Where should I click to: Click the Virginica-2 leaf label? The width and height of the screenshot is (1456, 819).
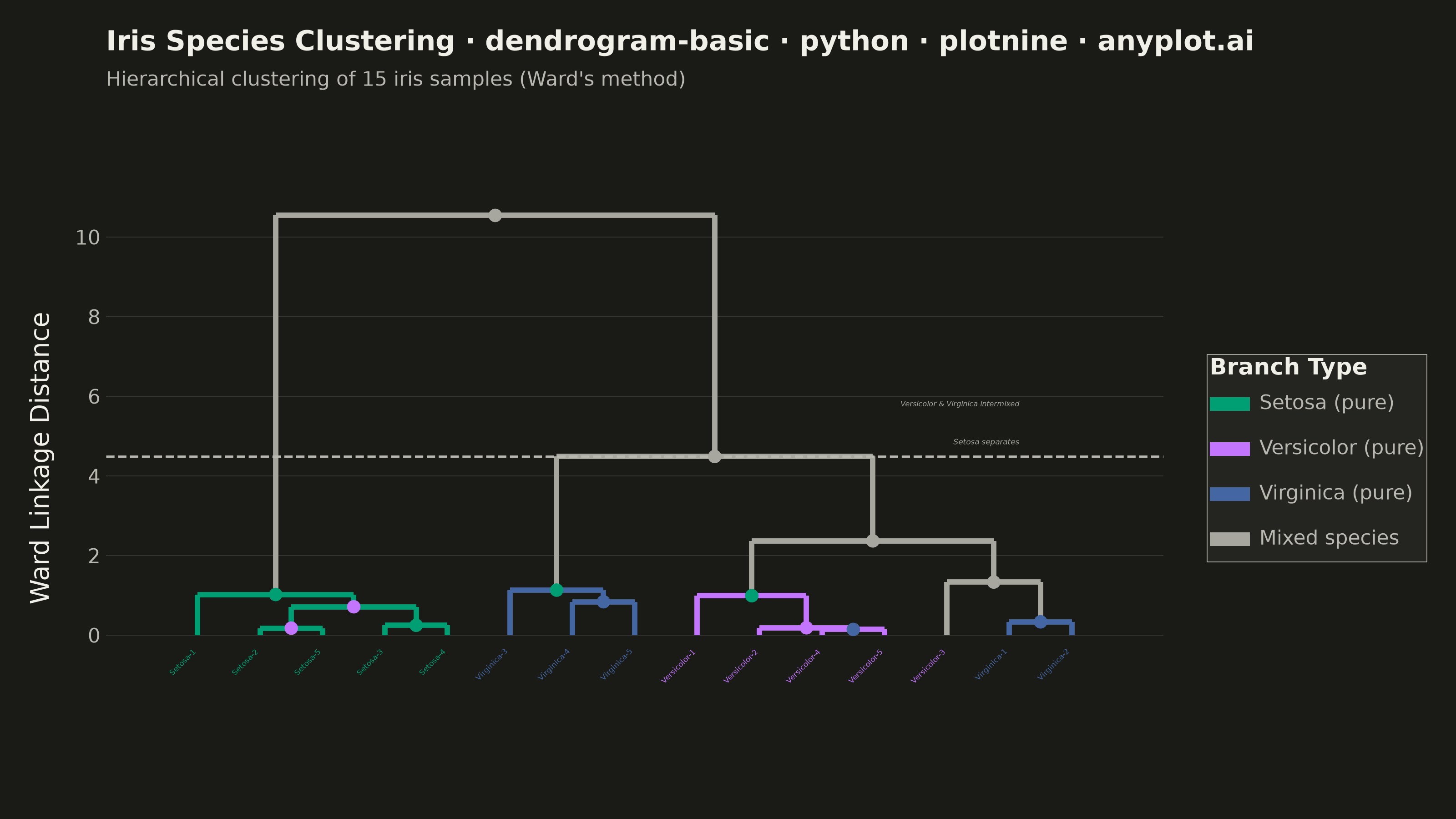click(x=1054, y=665)
